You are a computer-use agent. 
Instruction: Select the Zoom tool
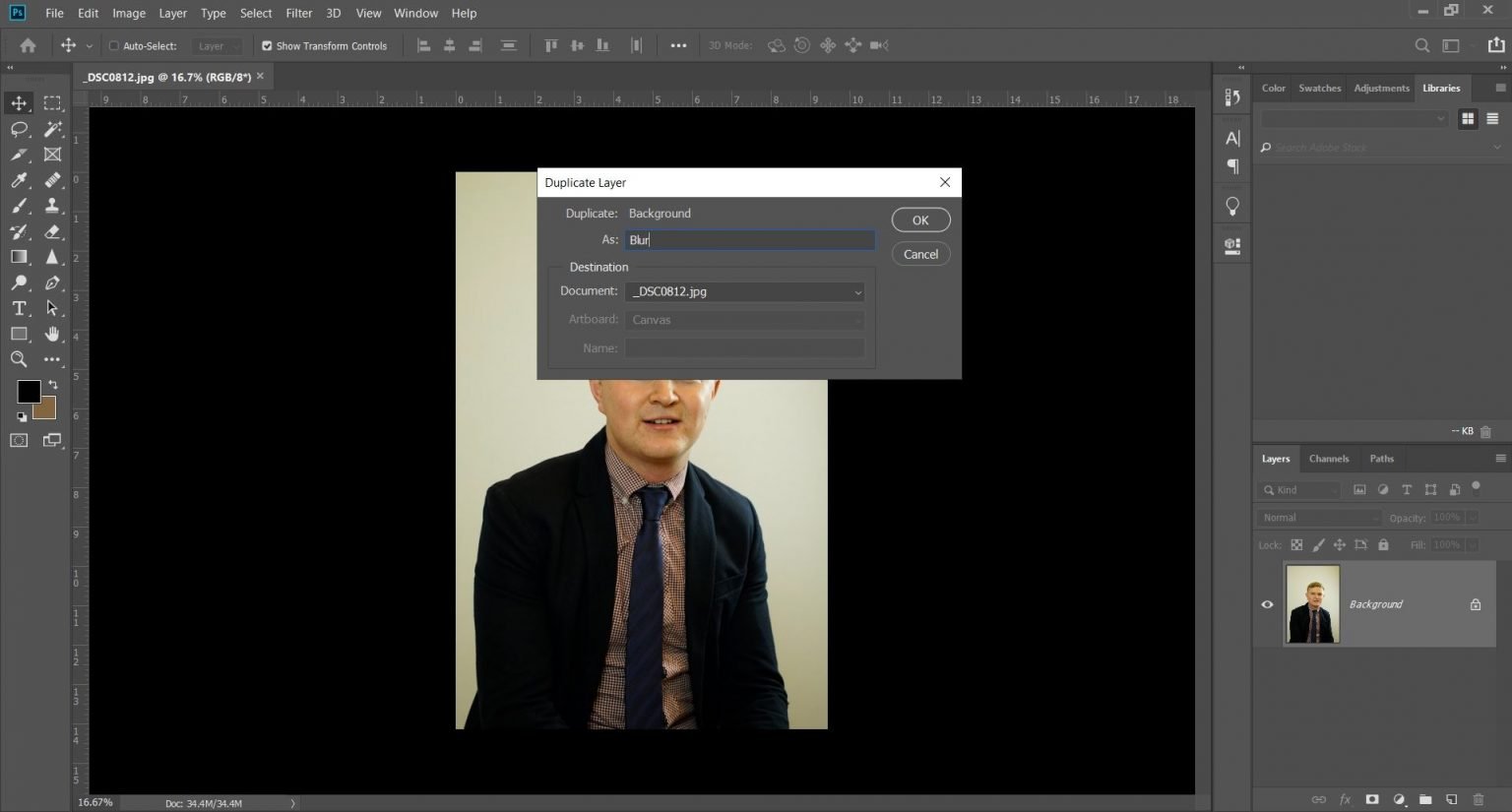(19, 359)
